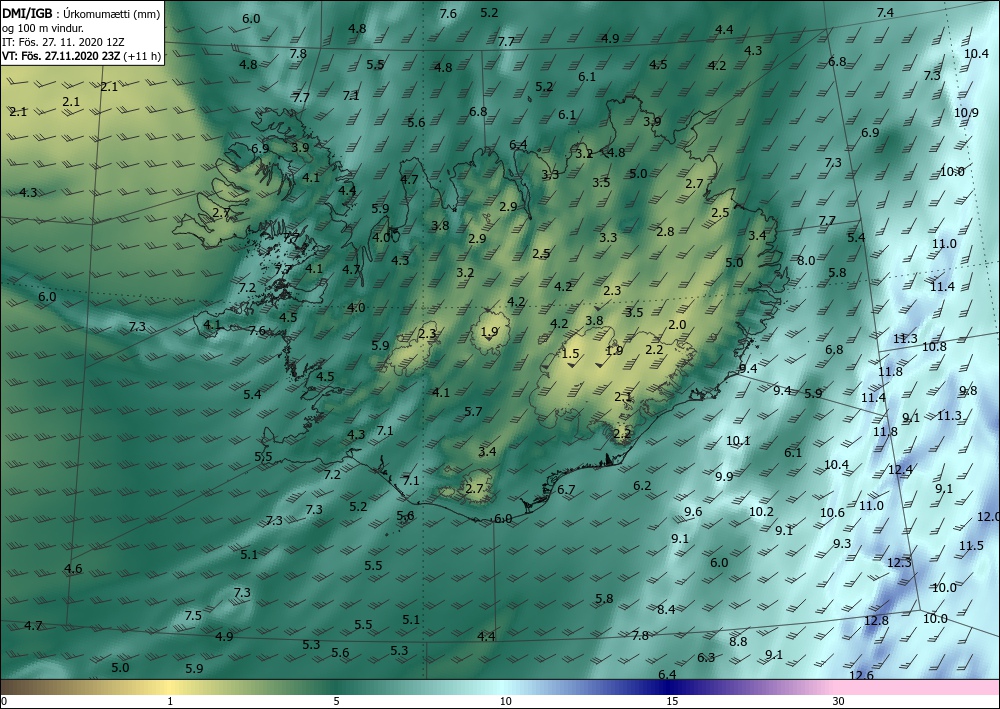The height and width of the screenshot is (709, 1000).
Task: Select the "IT: Fös. 27. 11. 2020 12Z" line
Action: click(x=63, y=42)
